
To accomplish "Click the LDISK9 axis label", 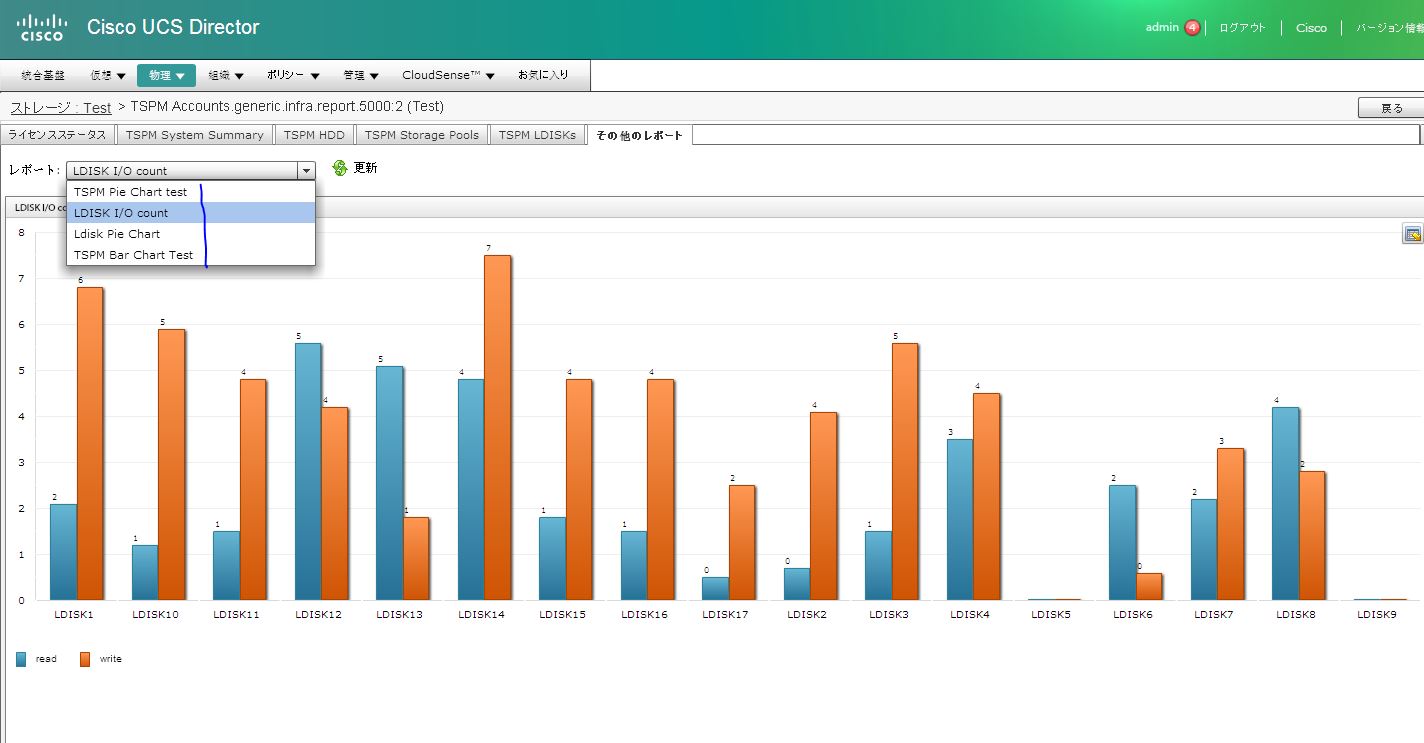I will point(1377,614).
